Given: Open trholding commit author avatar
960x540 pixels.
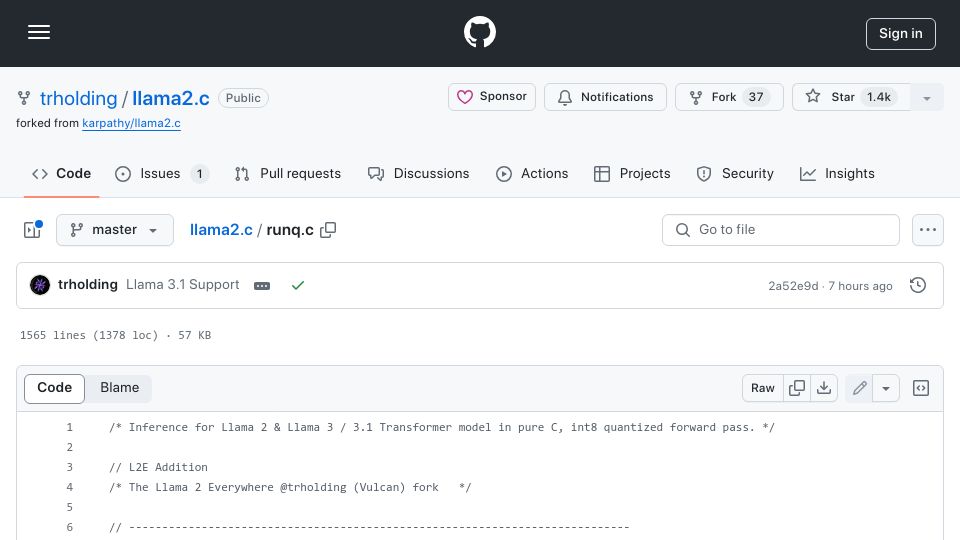Looking at the screenshot, I should (40, 285).
